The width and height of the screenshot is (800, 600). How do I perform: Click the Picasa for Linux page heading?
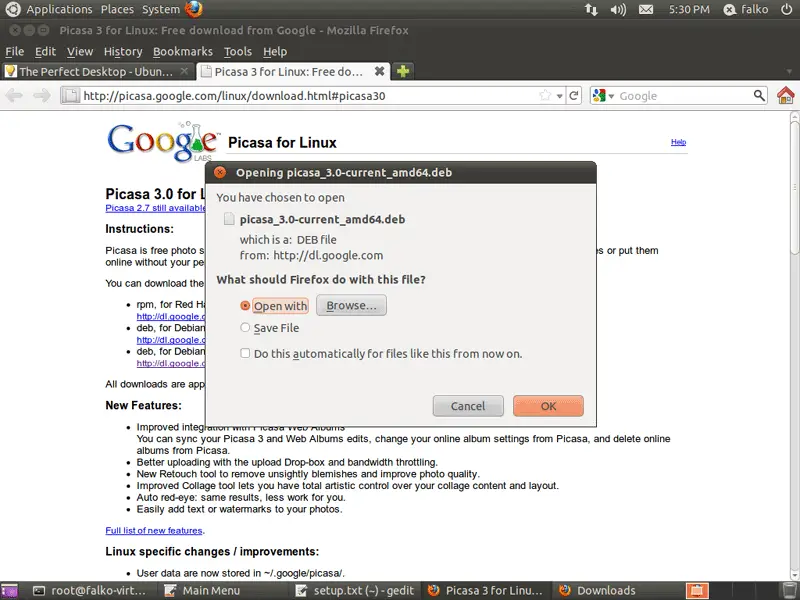pyautogui.click(x=282, y=142)
